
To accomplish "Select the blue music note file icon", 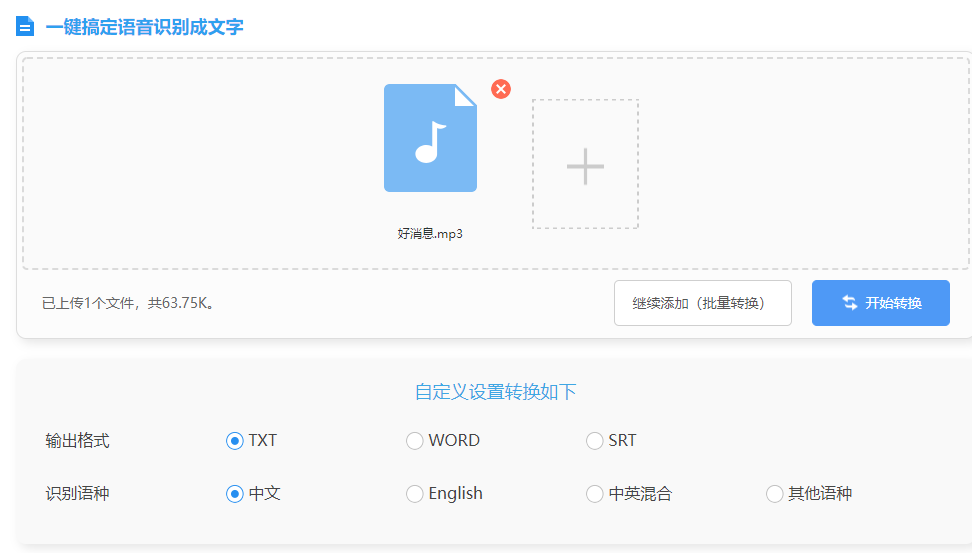I will click(x=430, y=138).
